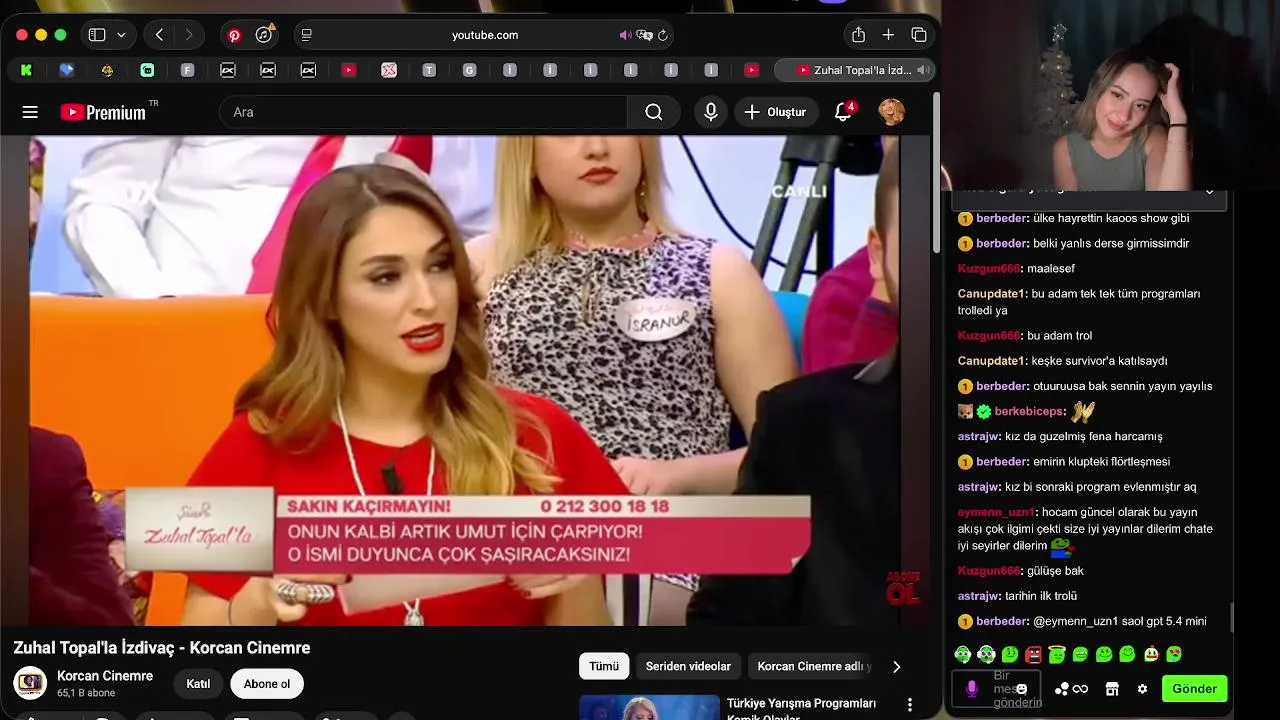Go forward in Safari history
This screenshot has width=1280, height=720.
[189, 35]
